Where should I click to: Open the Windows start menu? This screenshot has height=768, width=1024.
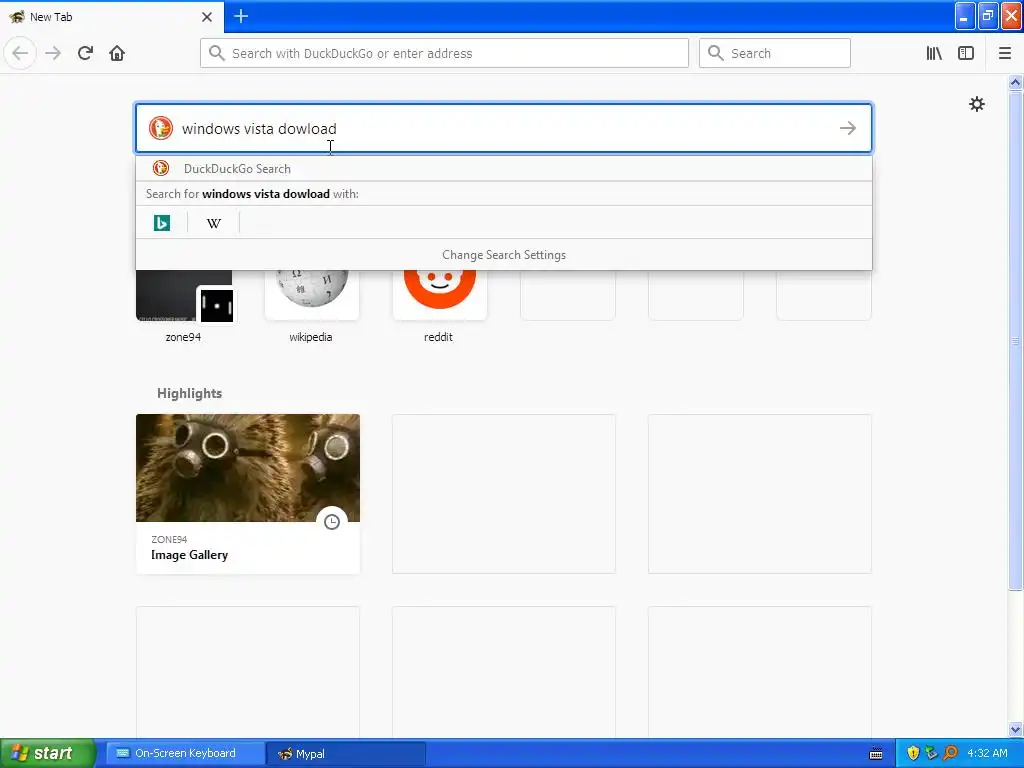[x=48, y=753]
